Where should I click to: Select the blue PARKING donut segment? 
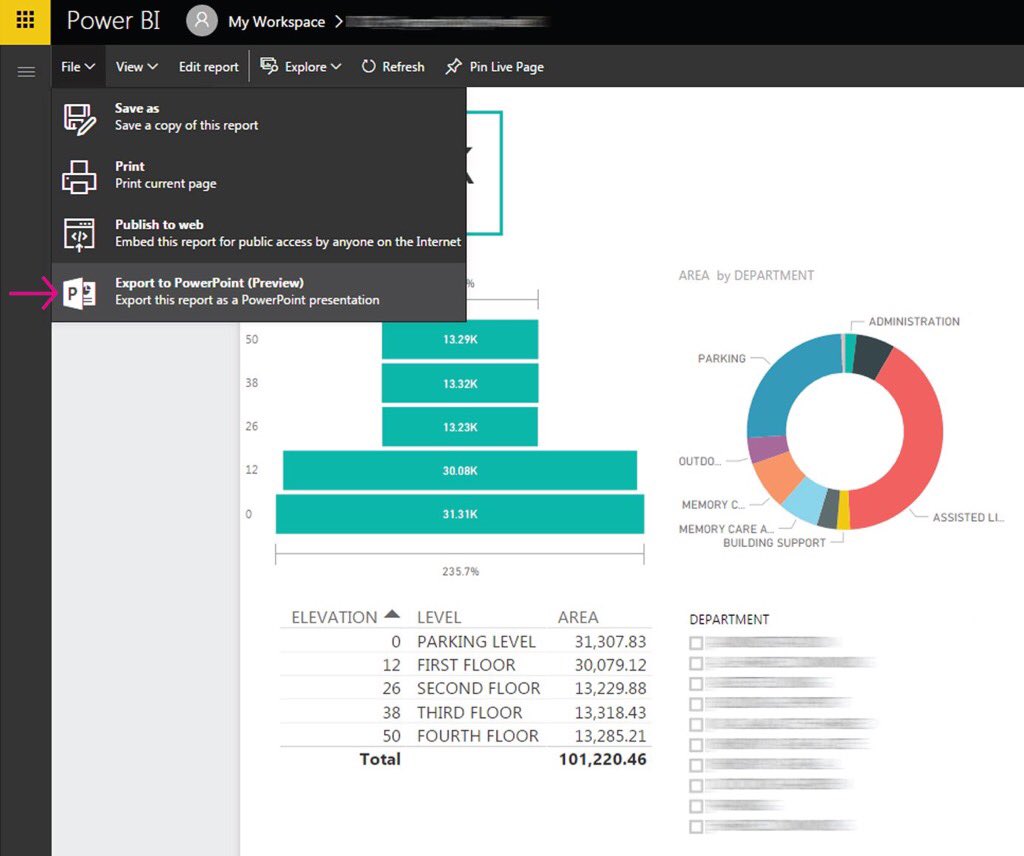(x=780, y=385)
